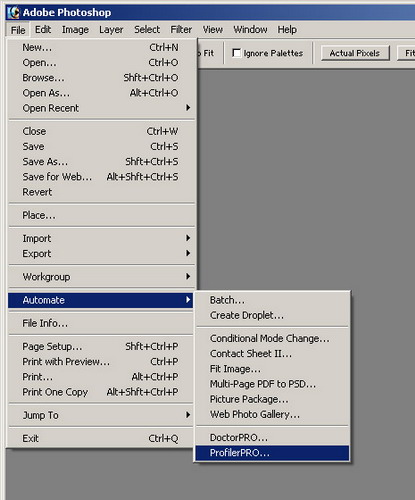Open the Workgroup submenu

101,277
